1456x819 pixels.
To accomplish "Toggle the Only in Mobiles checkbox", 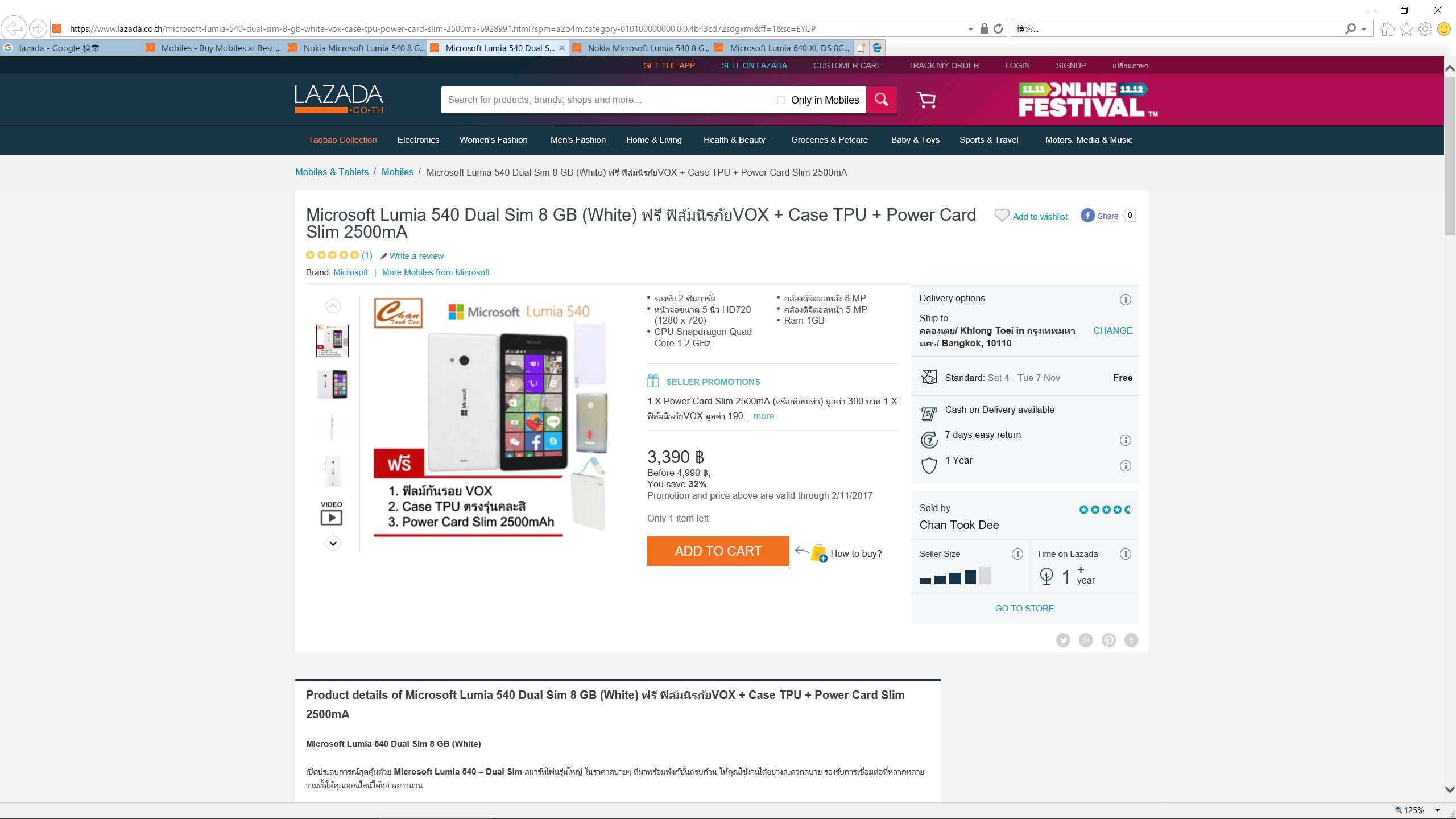I will coord(781,100).
